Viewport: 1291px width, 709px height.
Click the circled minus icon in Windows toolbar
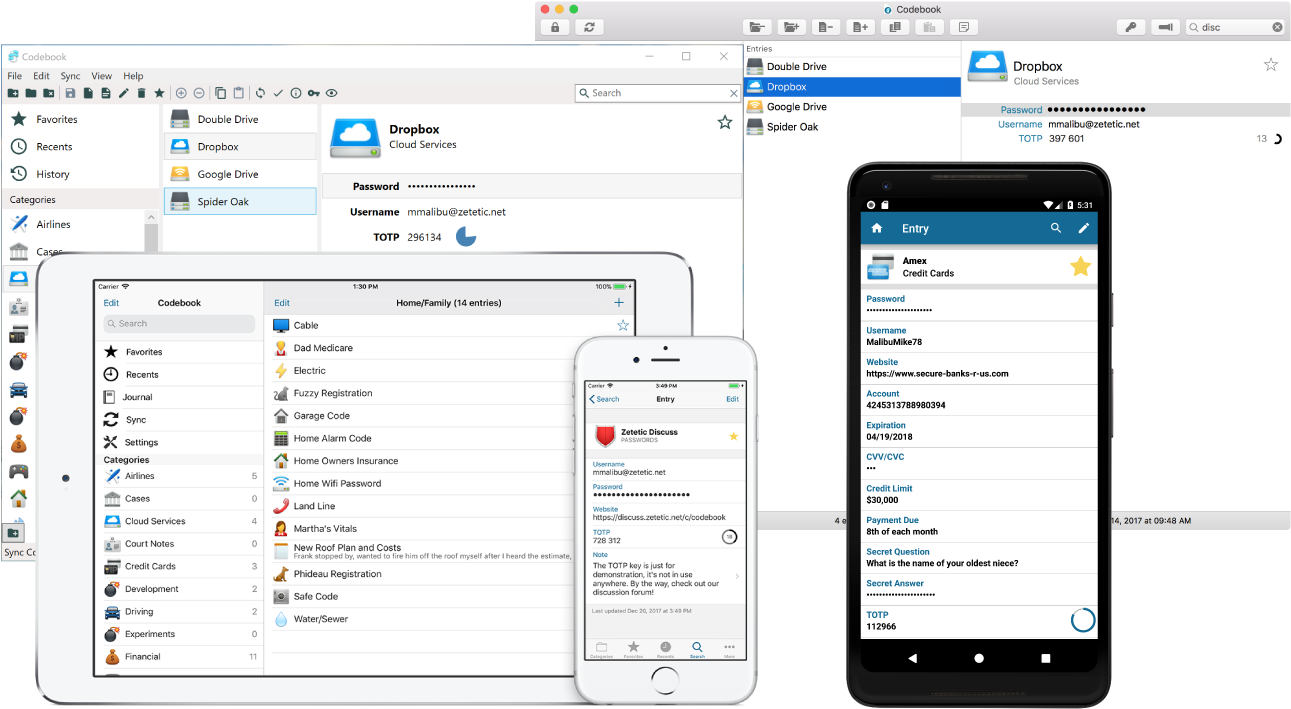pos(199,93)
